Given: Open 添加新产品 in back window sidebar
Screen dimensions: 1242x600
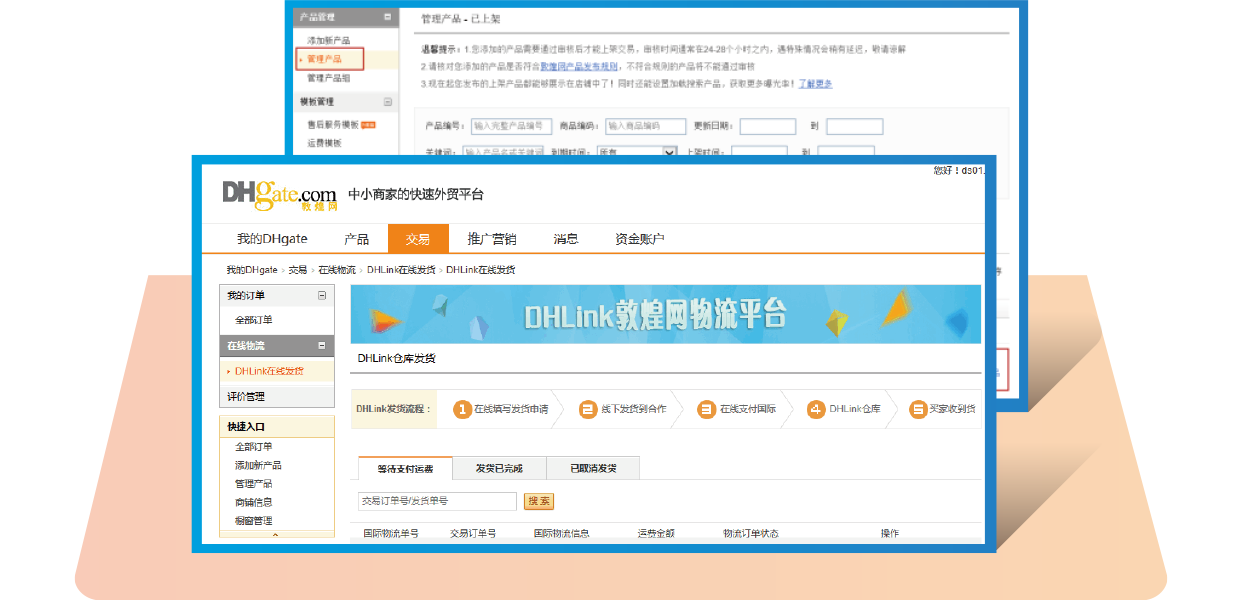Looking at the screenshot, I should pyautogui.click(x=329, y=41).
